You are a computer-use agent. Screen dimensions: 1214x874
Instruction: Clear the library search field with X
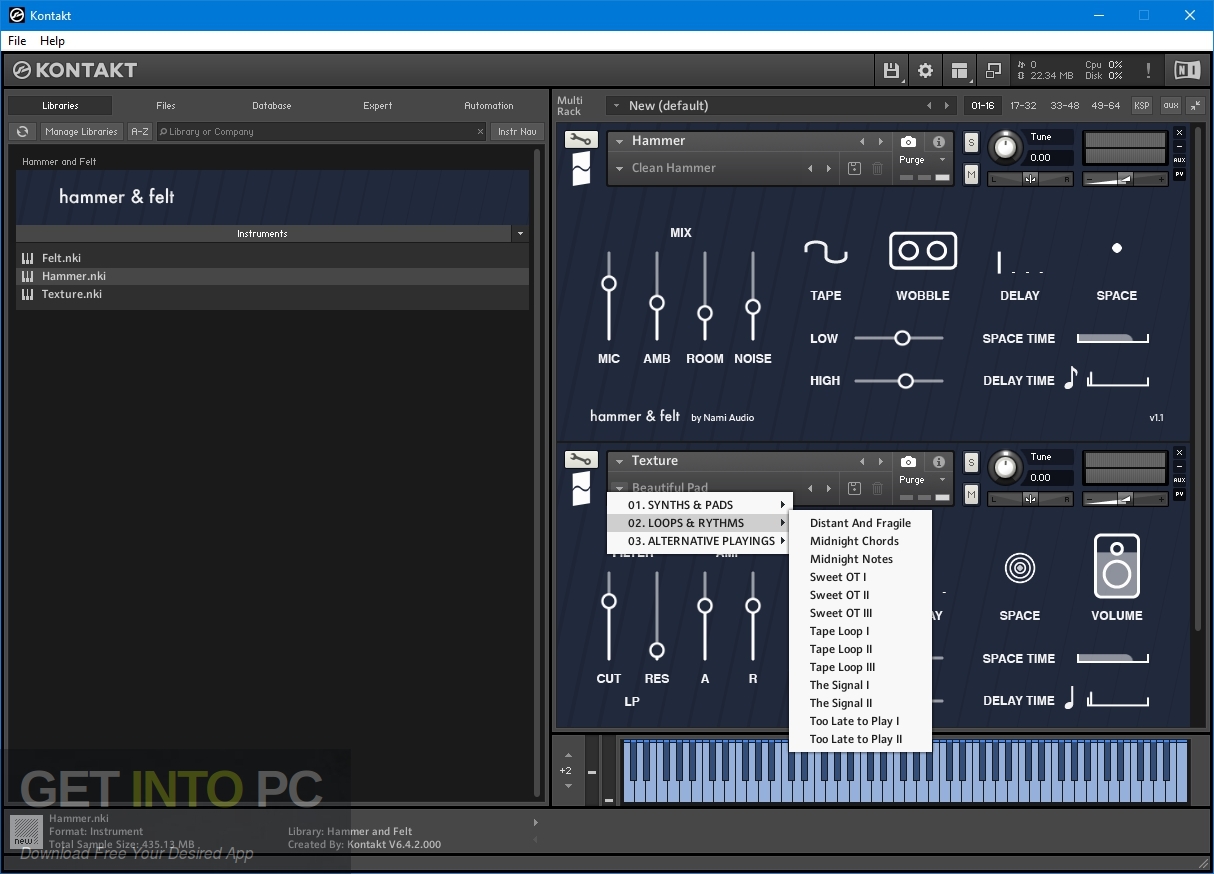480,132
